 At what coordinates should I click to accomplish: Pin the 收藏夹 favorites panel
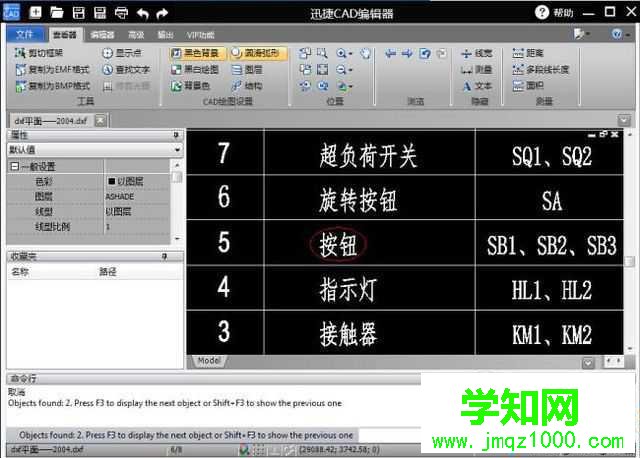pyautogui.click(x=164, y=256)
